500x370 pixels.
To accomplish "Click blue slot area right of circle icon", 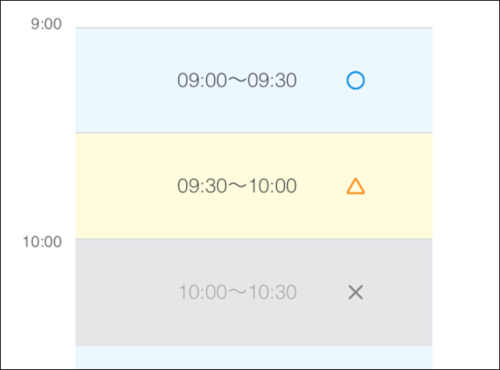I will click(x=399, y=80).
